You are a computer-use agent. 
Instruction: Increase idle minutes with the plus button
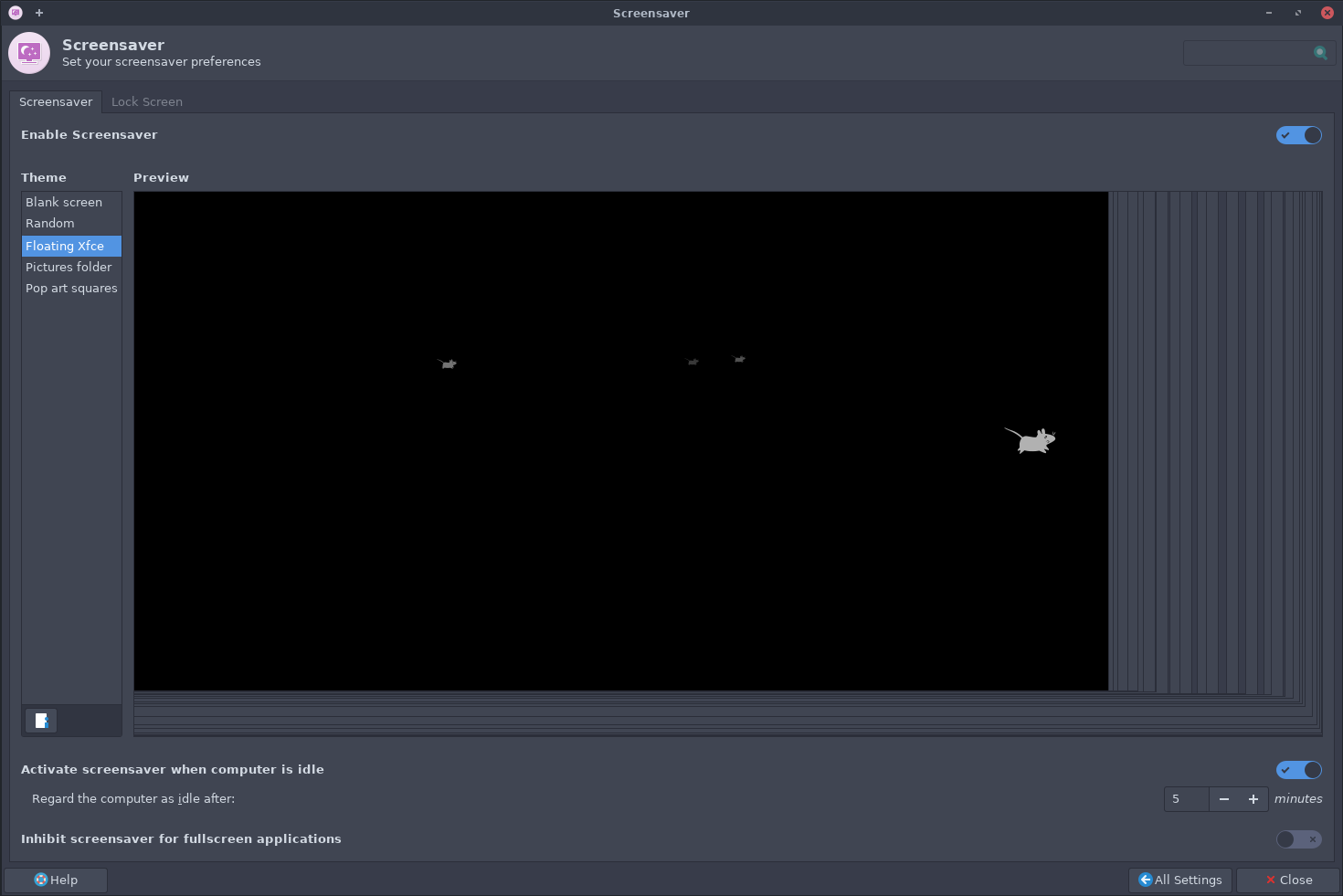click(x=1253, y=799)
